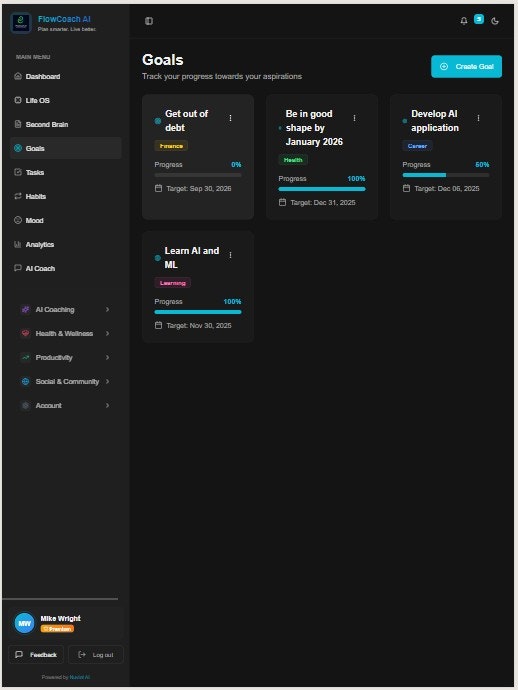
Task: Expand Health & Wellness chevron
Action: 107,333
